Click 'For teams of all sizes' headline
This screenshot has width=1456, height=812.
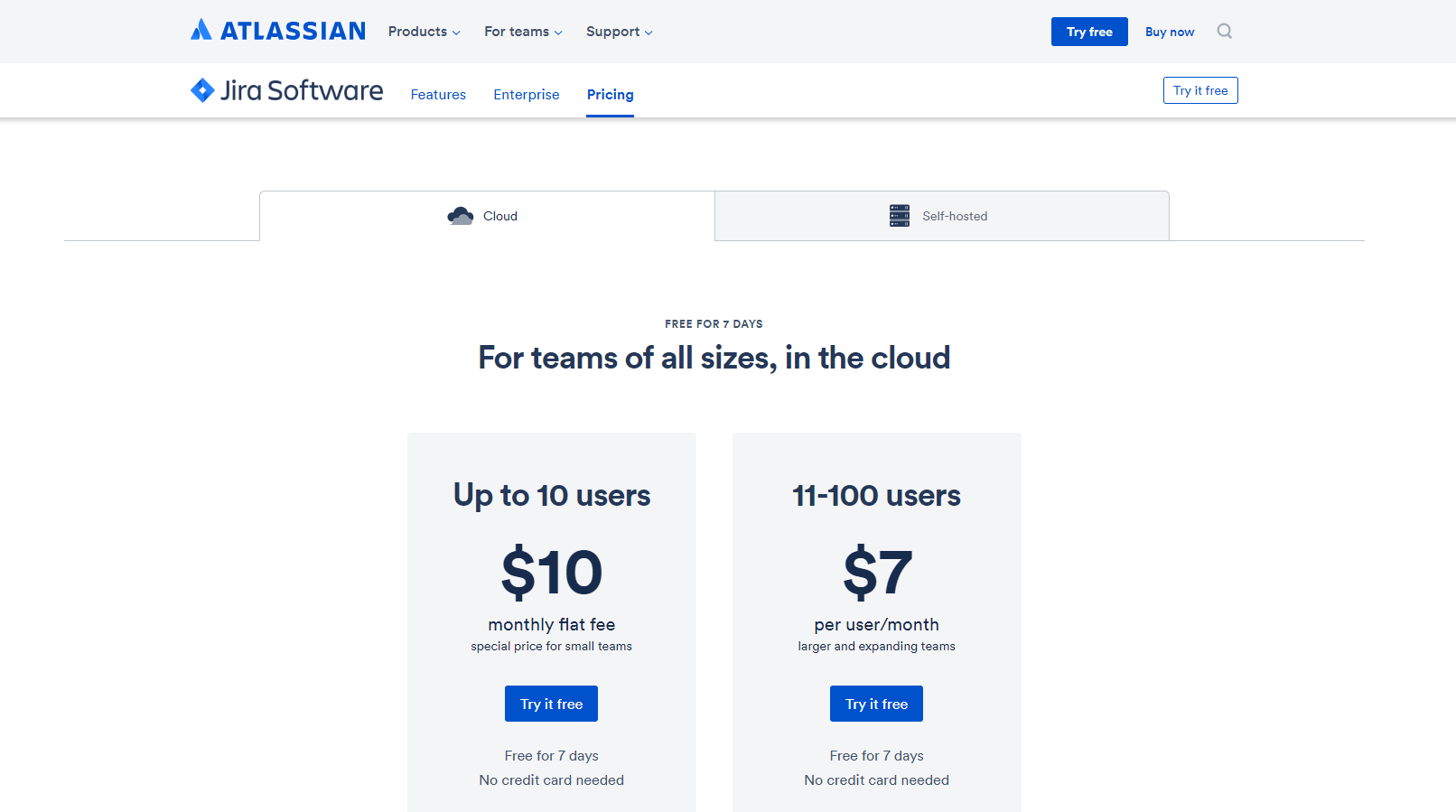pos(714,358)
